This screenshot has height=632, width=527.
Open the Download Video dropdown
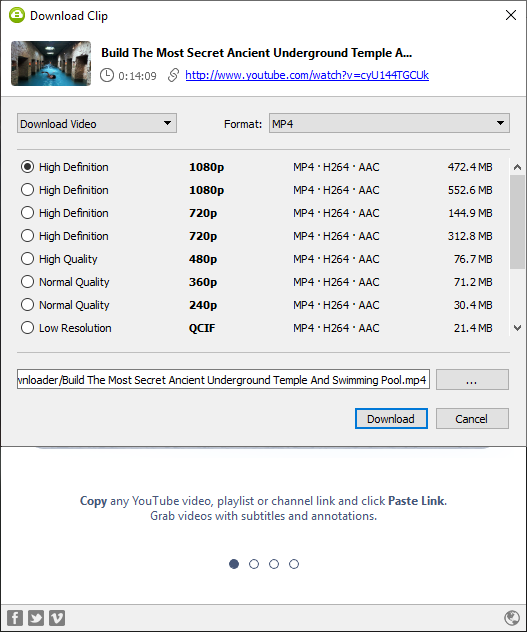click(97, 123)
